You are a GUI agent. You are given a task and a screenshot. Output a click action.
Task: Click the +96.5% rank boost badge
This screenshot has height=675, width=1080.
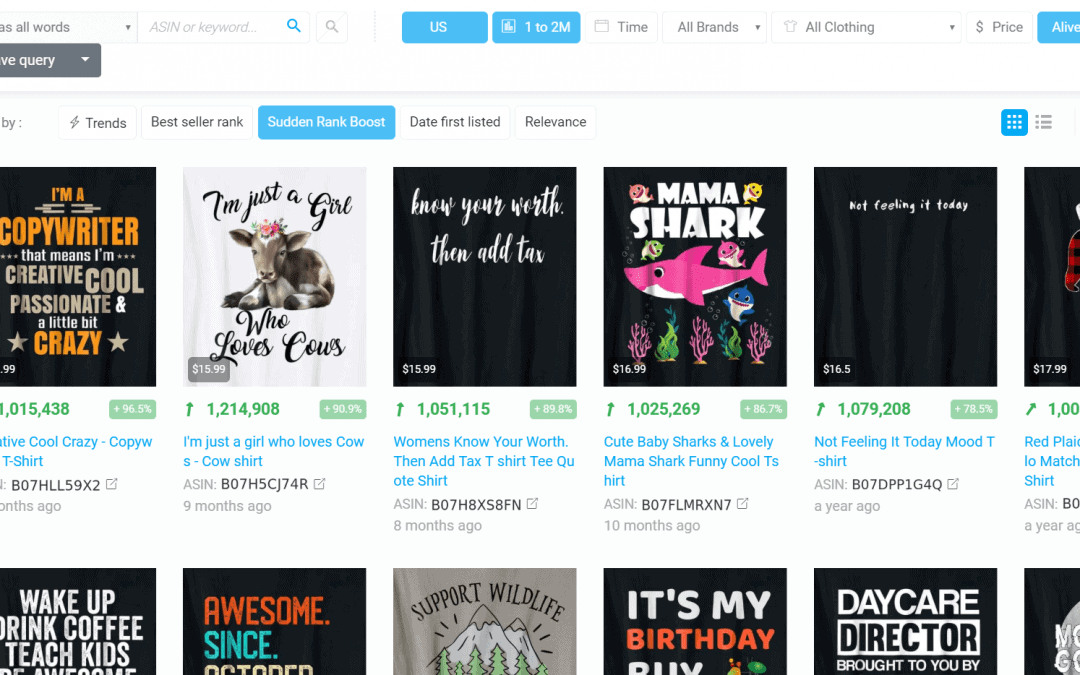click(132, 409)
